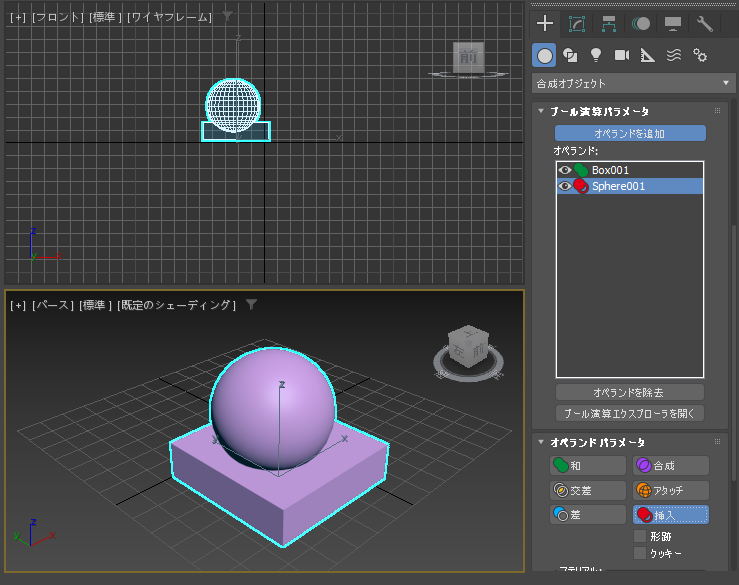The height and width of the screenshot is (585, 739).
Task: Choose the 交差 intersect operation
Action: point(588,490)
